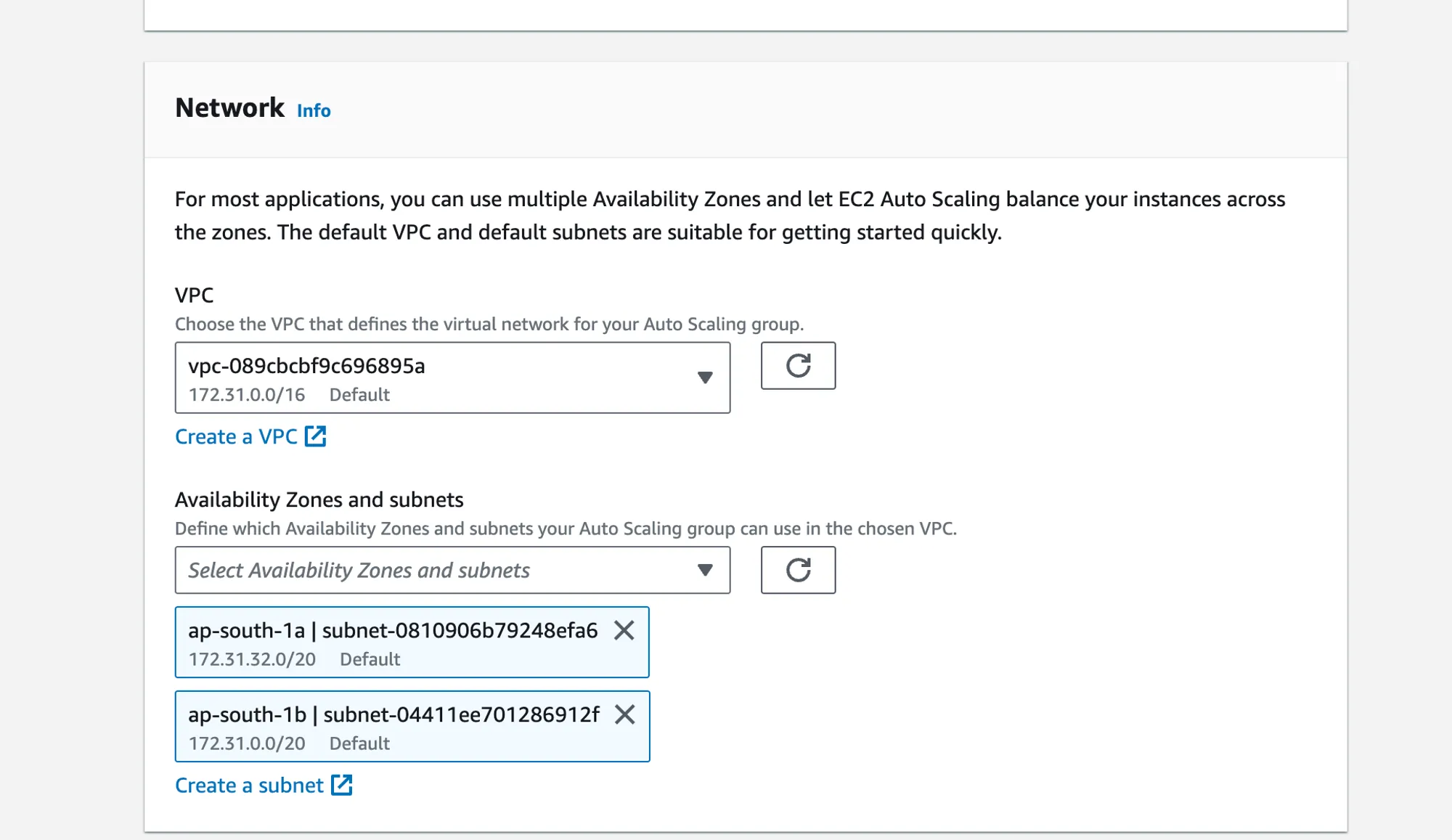Click the 172.31.0.0/16 Default VPC text

[289, 395]
